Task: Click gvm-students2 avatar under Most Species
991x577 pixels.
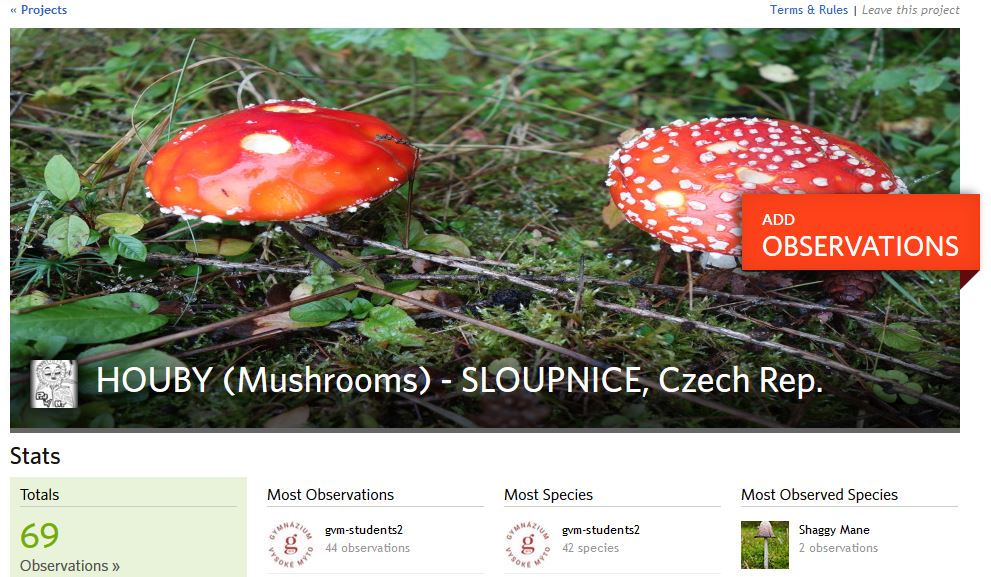Action: [x=528, y=544]
